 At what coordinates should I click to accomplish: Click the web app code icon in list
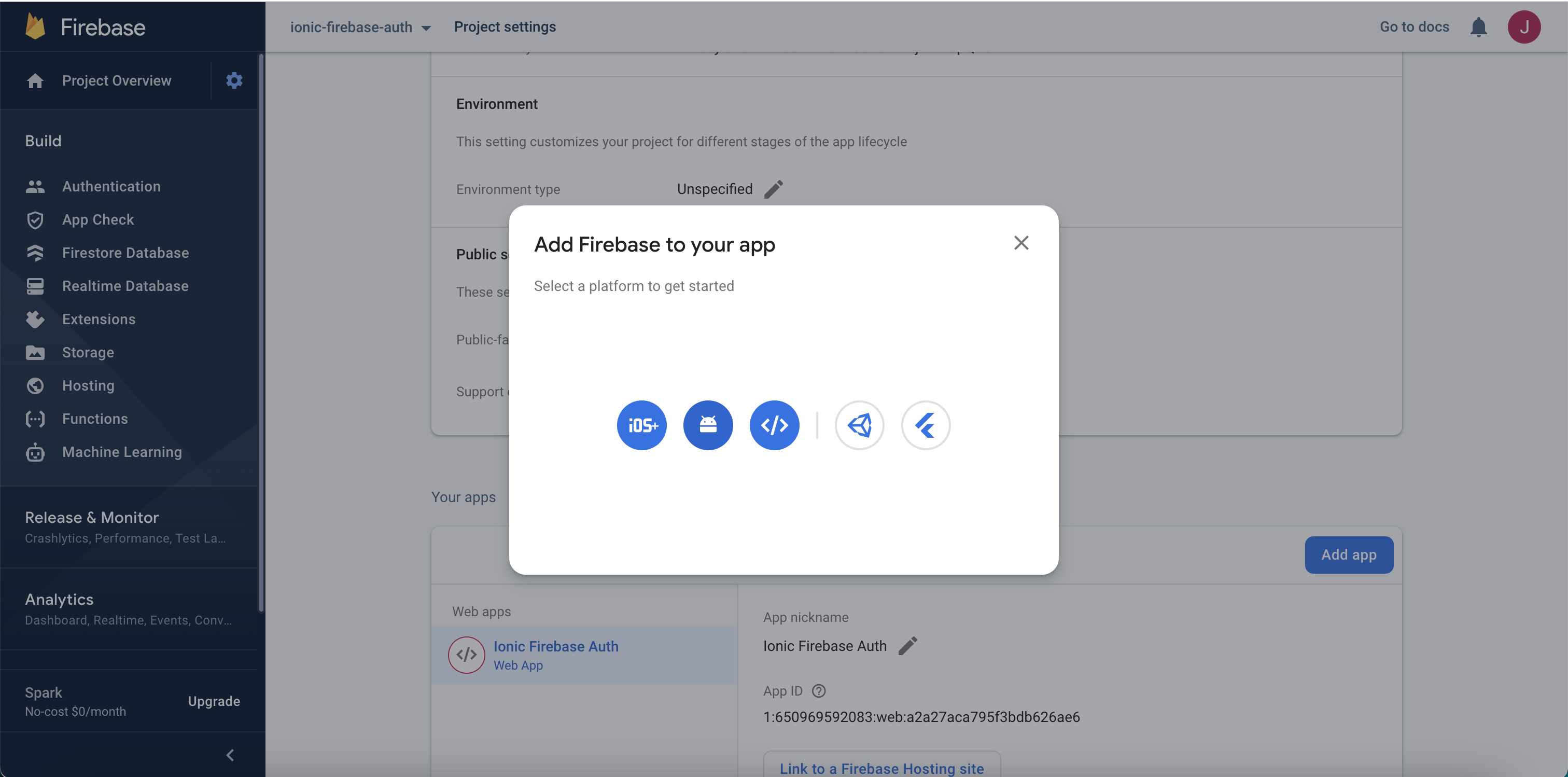[x=466, y=655]
